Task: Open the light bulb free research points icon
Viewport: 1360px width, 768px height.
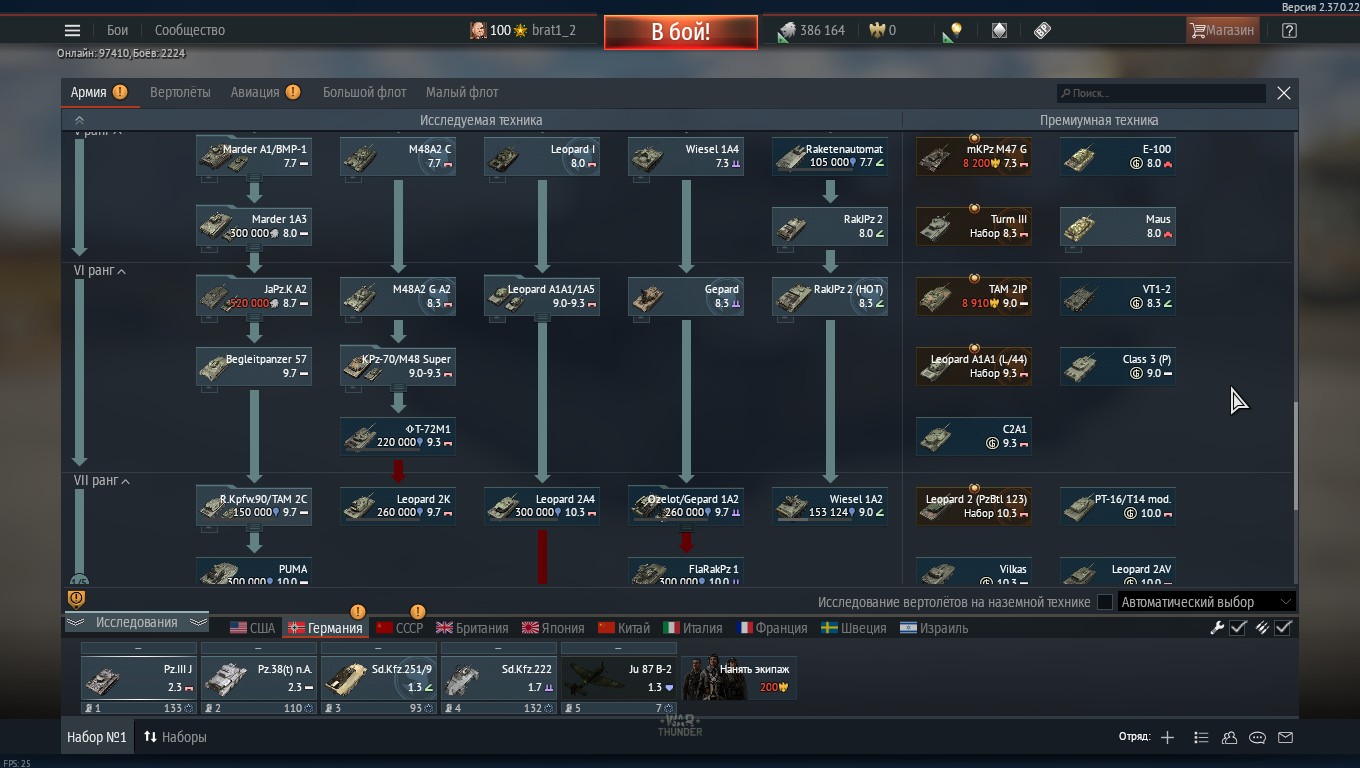Action: [x=952, y=31]
